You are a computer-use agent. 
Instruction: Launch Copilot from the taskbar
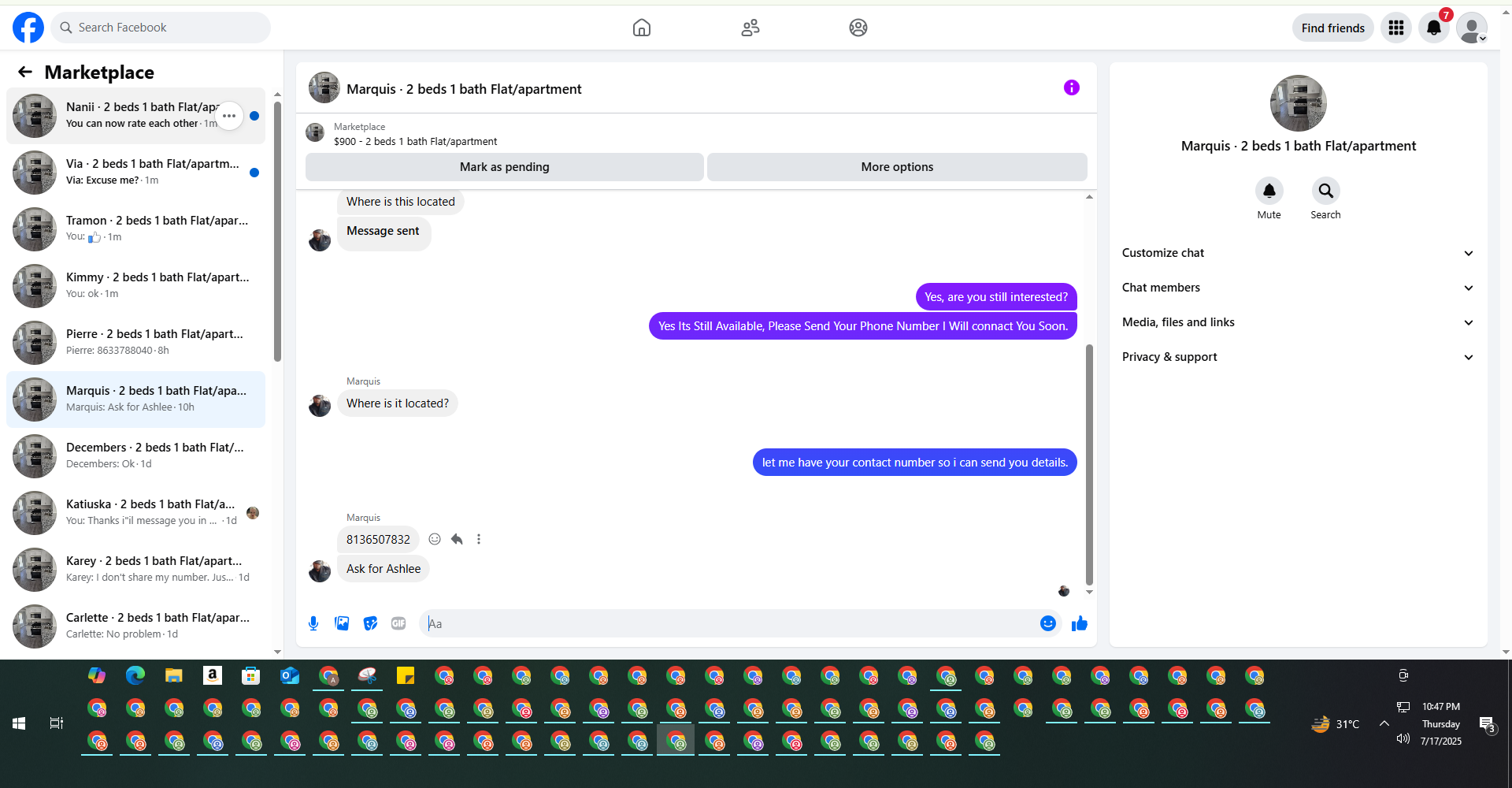(97, 675)
